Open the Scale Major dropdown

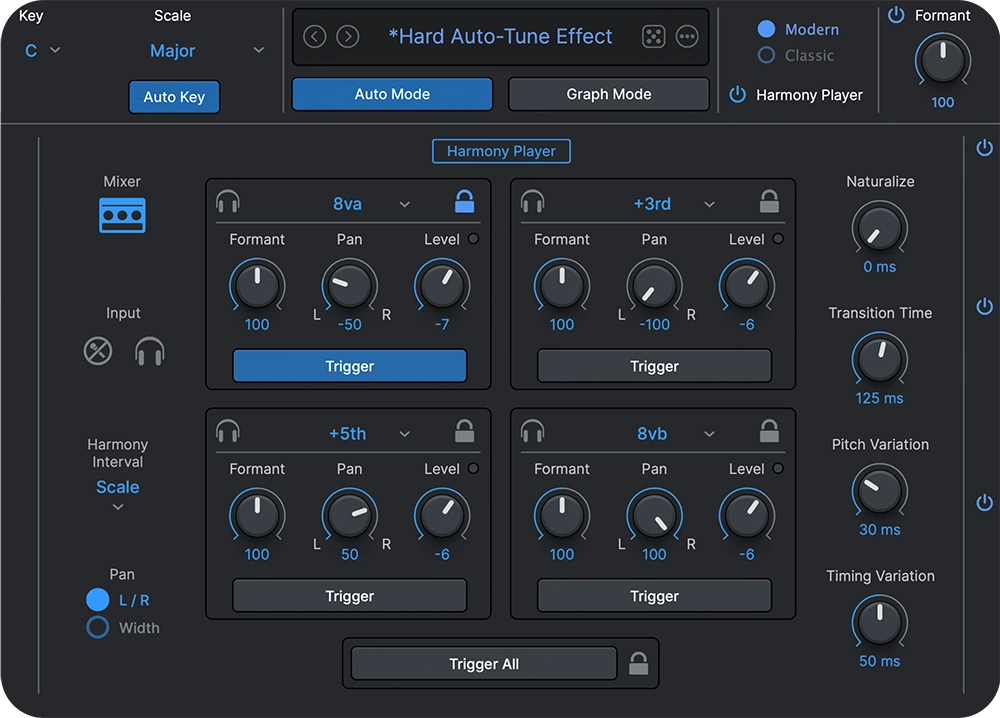click(x=203, y=51)
